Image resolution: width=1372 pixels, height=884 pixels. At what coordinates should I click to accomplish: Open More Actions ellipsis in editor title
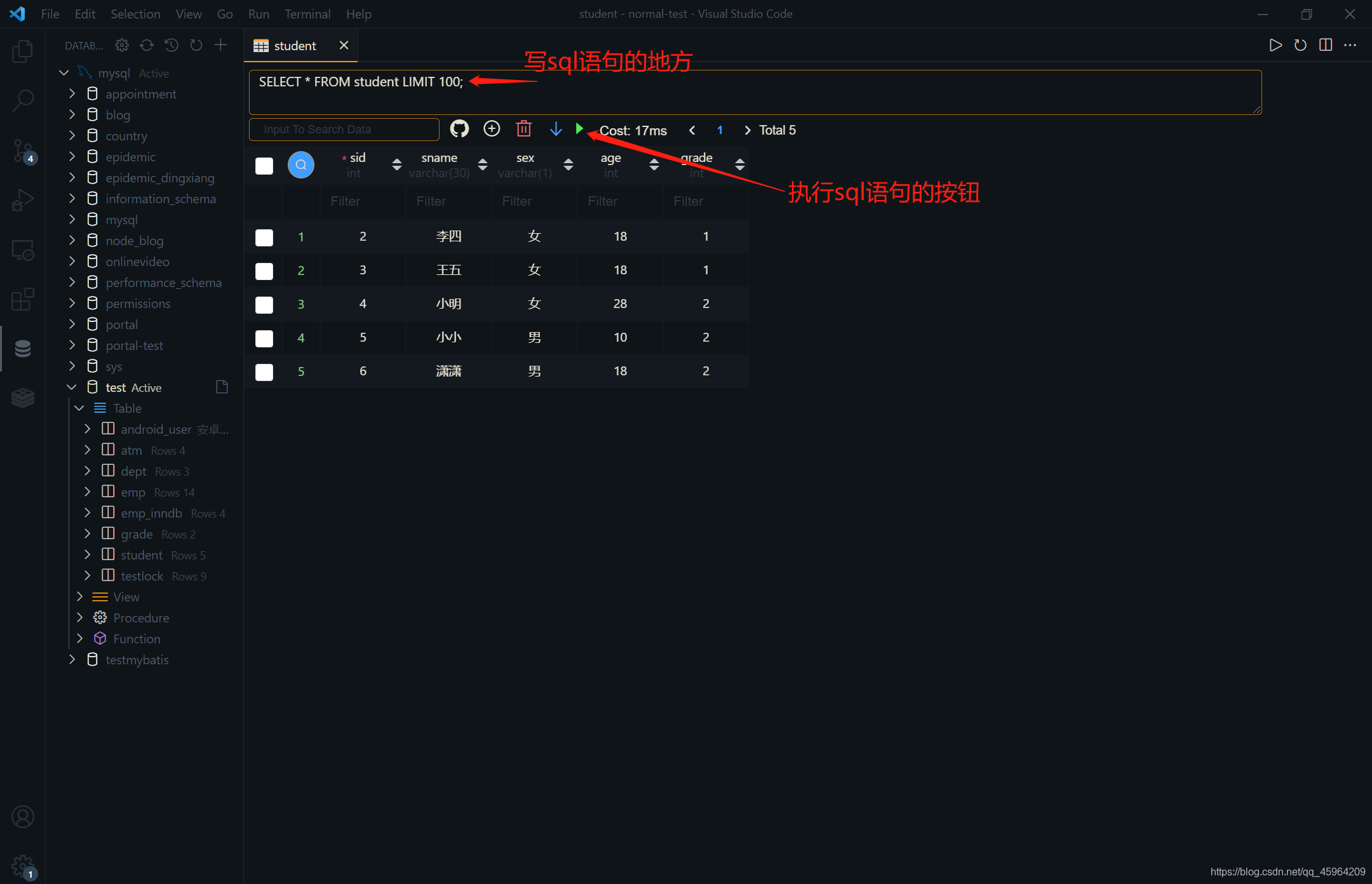tap(1350, 45)
